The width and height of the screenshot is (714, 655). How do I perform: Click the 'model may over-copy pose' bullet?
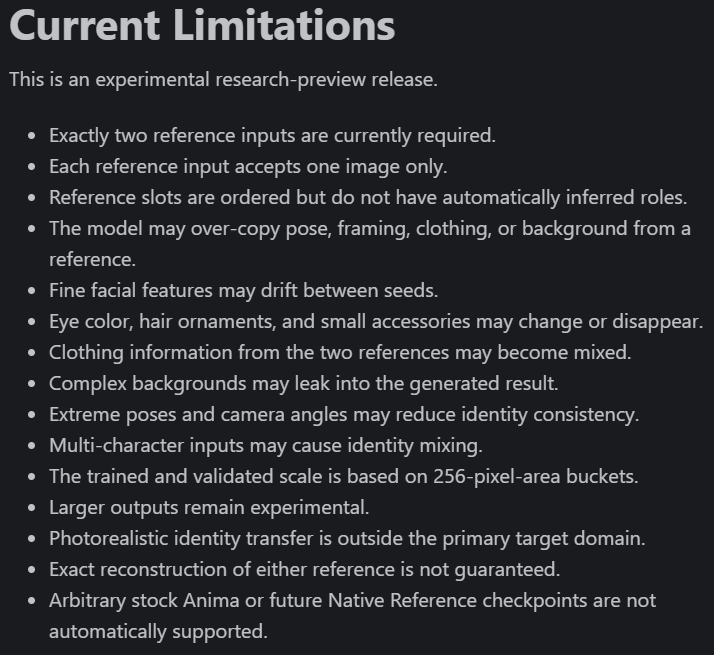point(370,229)
